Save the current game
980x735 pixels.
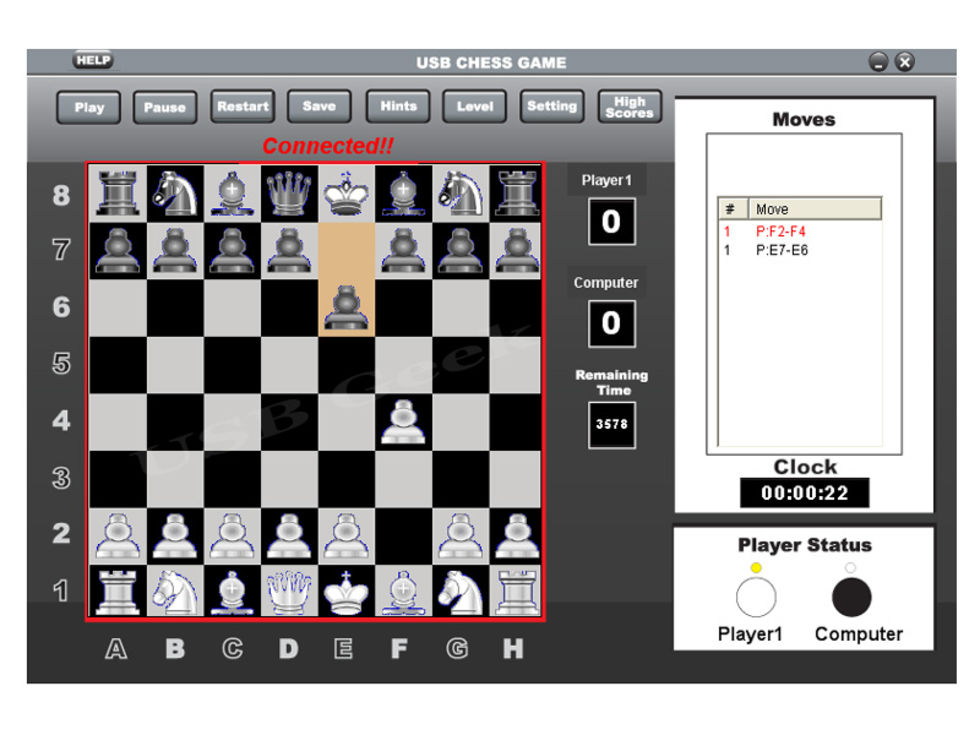pos(319,106)
